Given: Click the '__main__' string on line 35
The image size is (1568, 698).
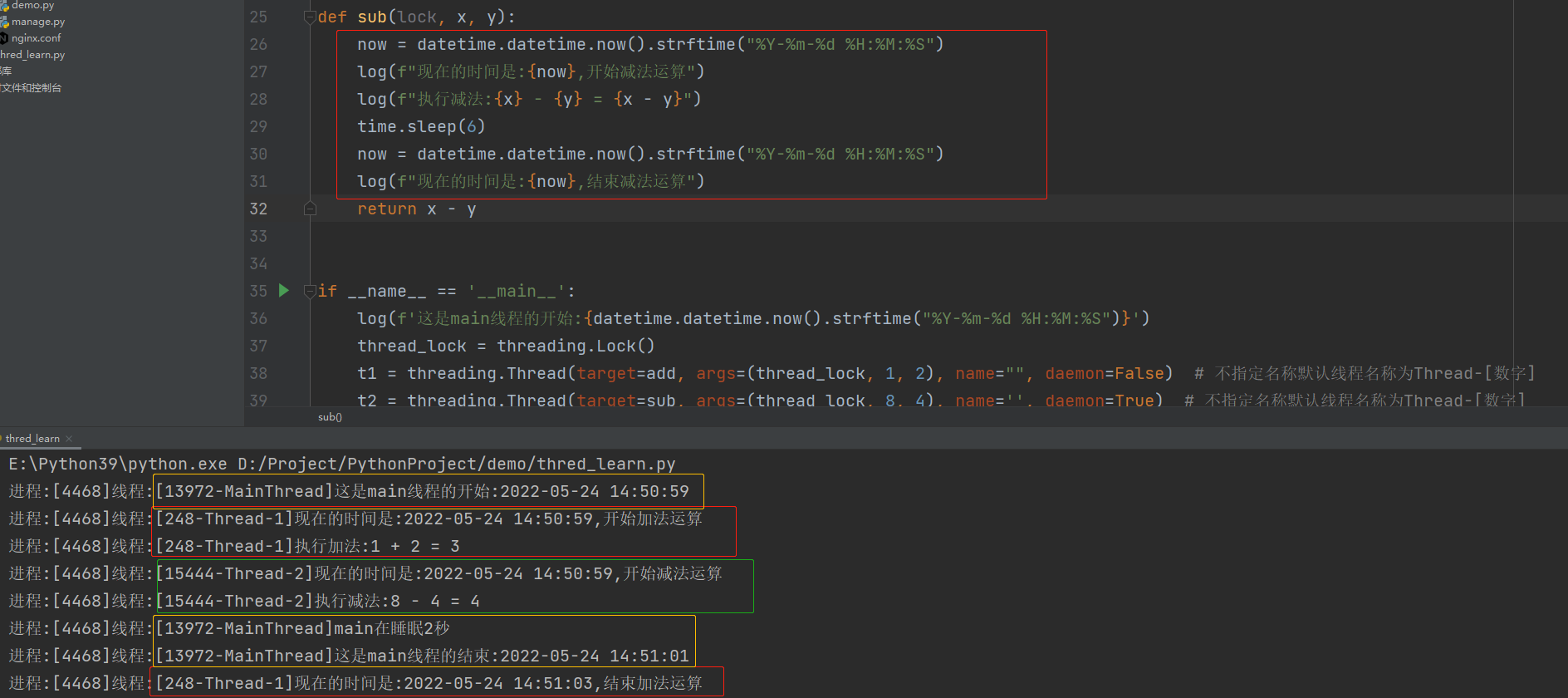Looking at the screenshot, I should [516, 291].
